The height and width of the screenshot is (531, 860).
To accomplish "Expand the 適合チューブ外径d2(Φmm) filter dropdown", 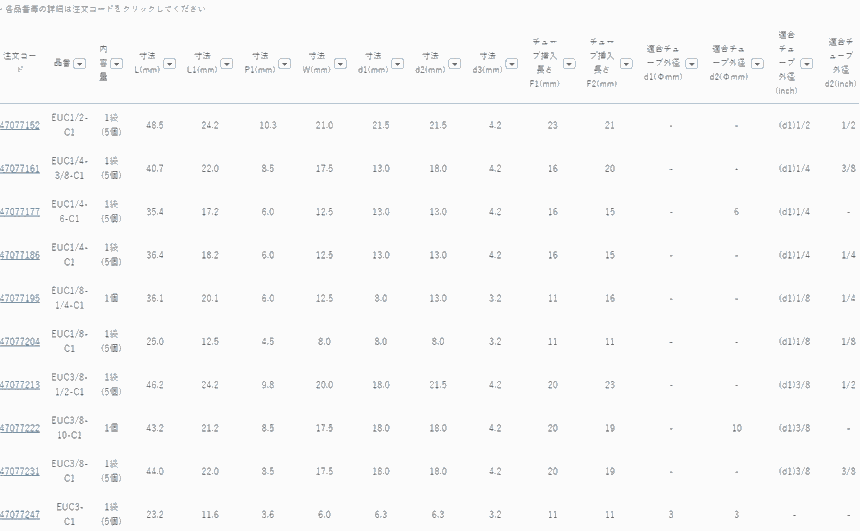I will point(756,63).
